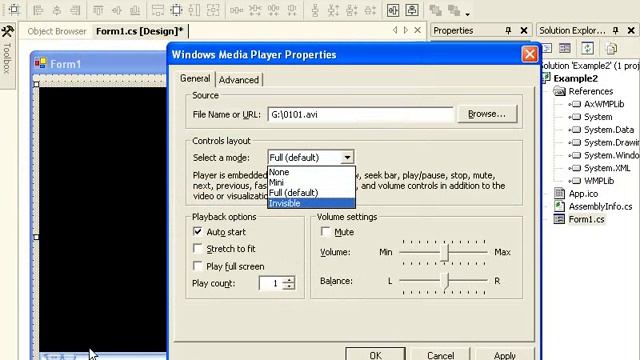Click Remove Vertical Spacing icon
Viewport: 640px width, 360px height.
(370, 10)
